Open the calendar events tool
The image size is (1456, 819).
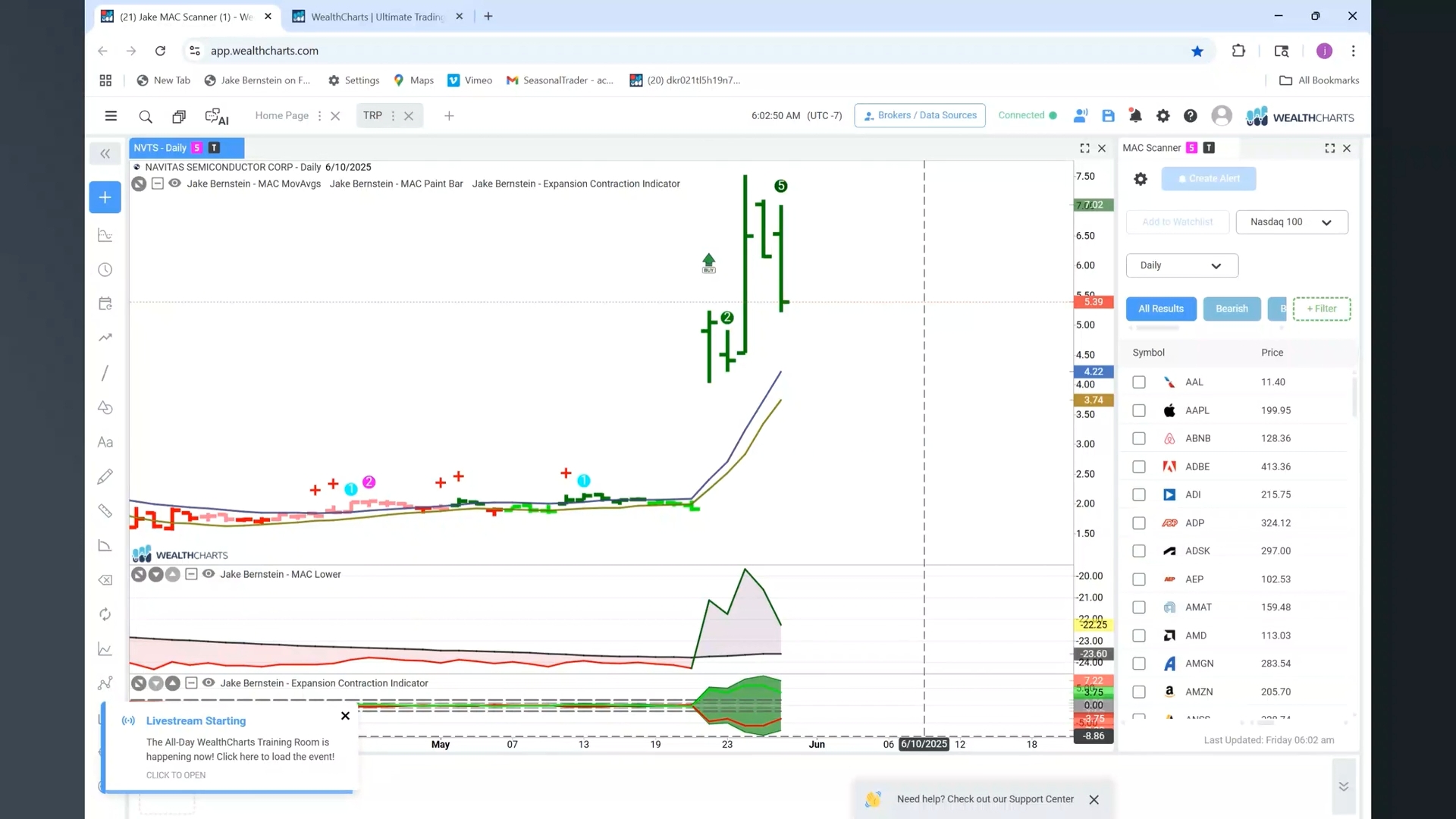pos(105,304)
